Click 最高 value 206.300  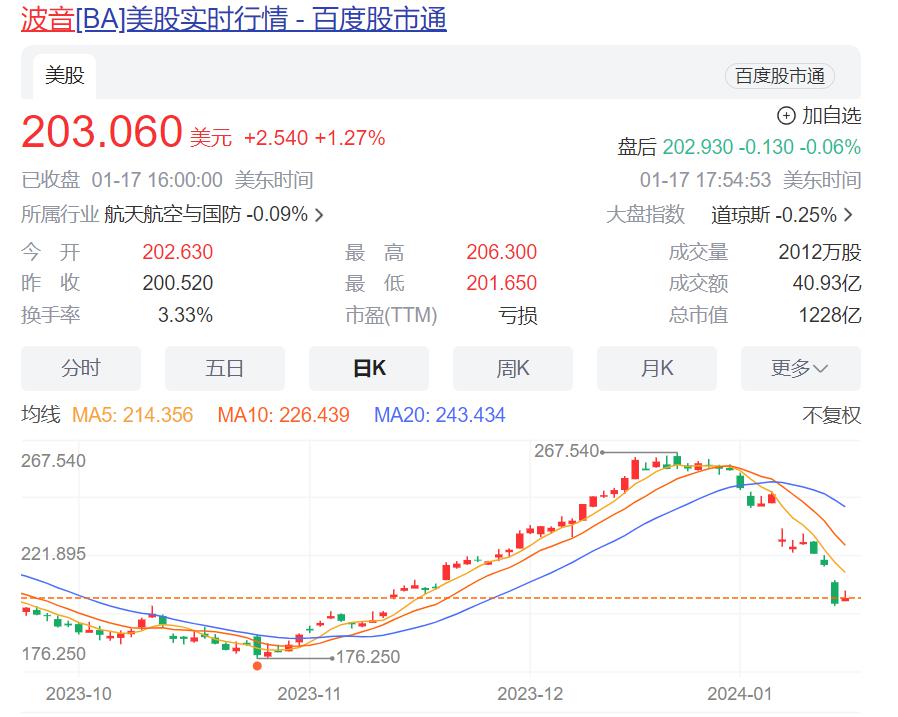coord(502,252)
